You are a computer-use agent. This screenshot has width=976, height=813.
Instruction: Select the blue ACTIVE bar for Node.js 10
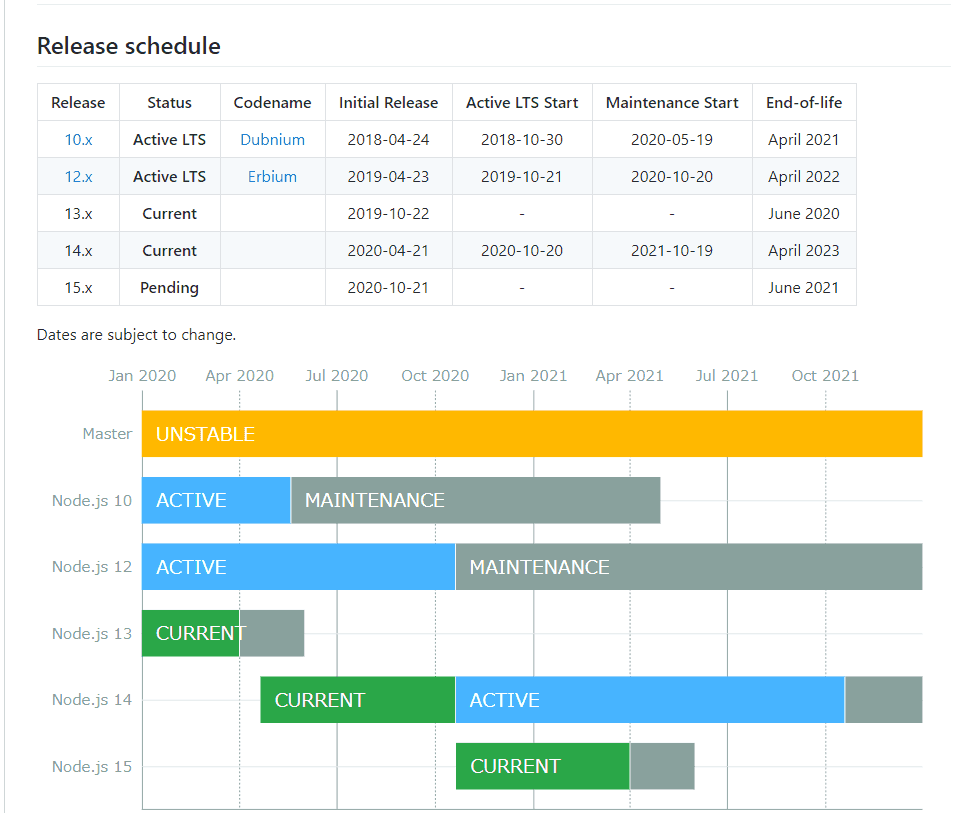tap(215, 500)
